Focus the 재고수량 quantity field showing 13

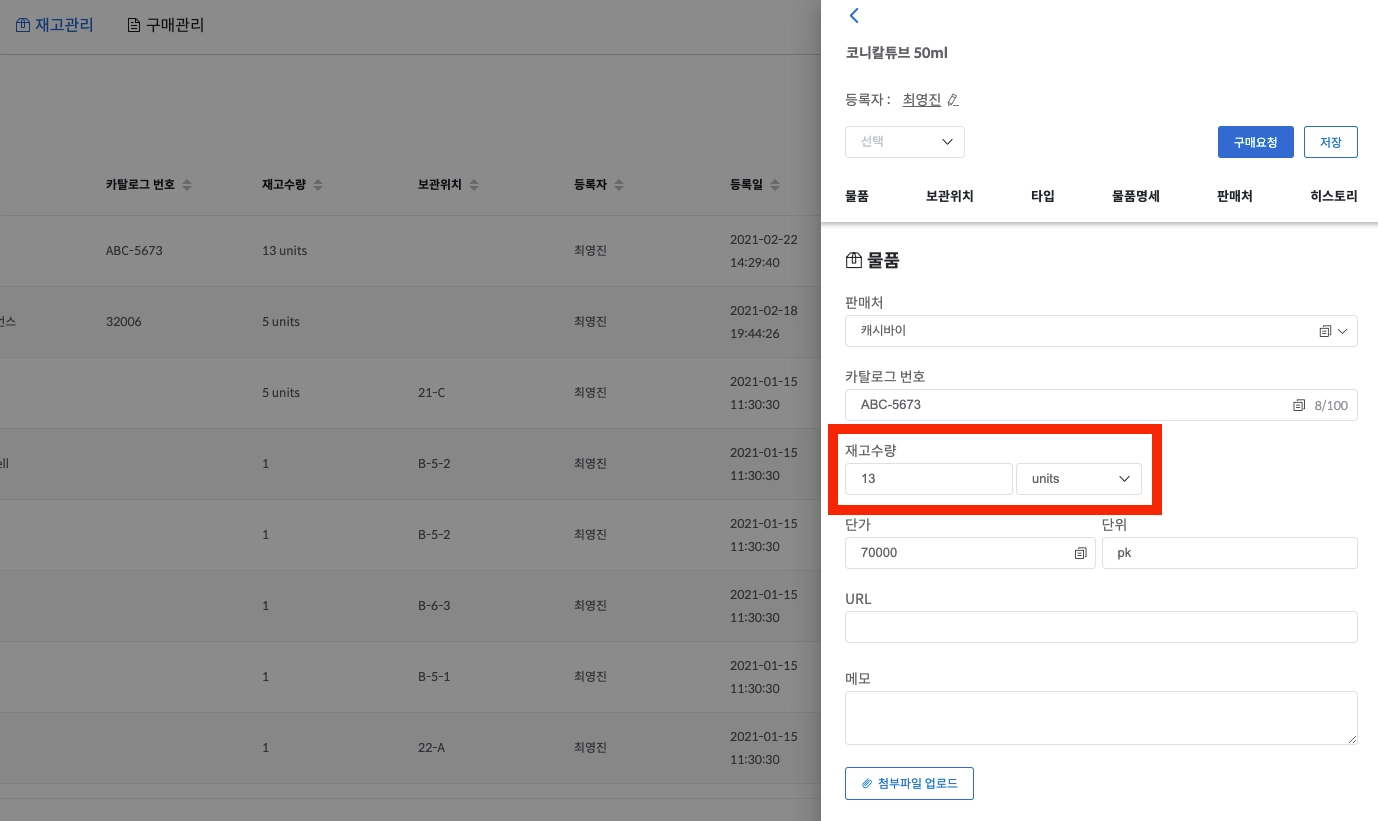click(x=929, y=479)
